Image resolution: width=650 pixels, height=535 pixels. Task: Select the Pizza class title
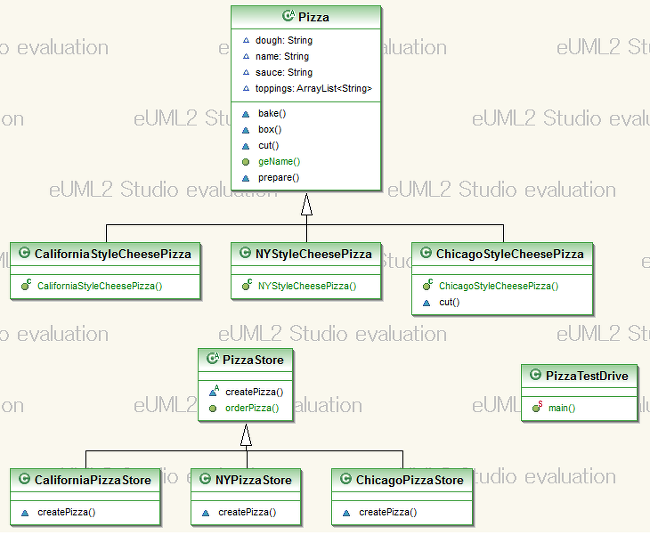click(314, 17)
